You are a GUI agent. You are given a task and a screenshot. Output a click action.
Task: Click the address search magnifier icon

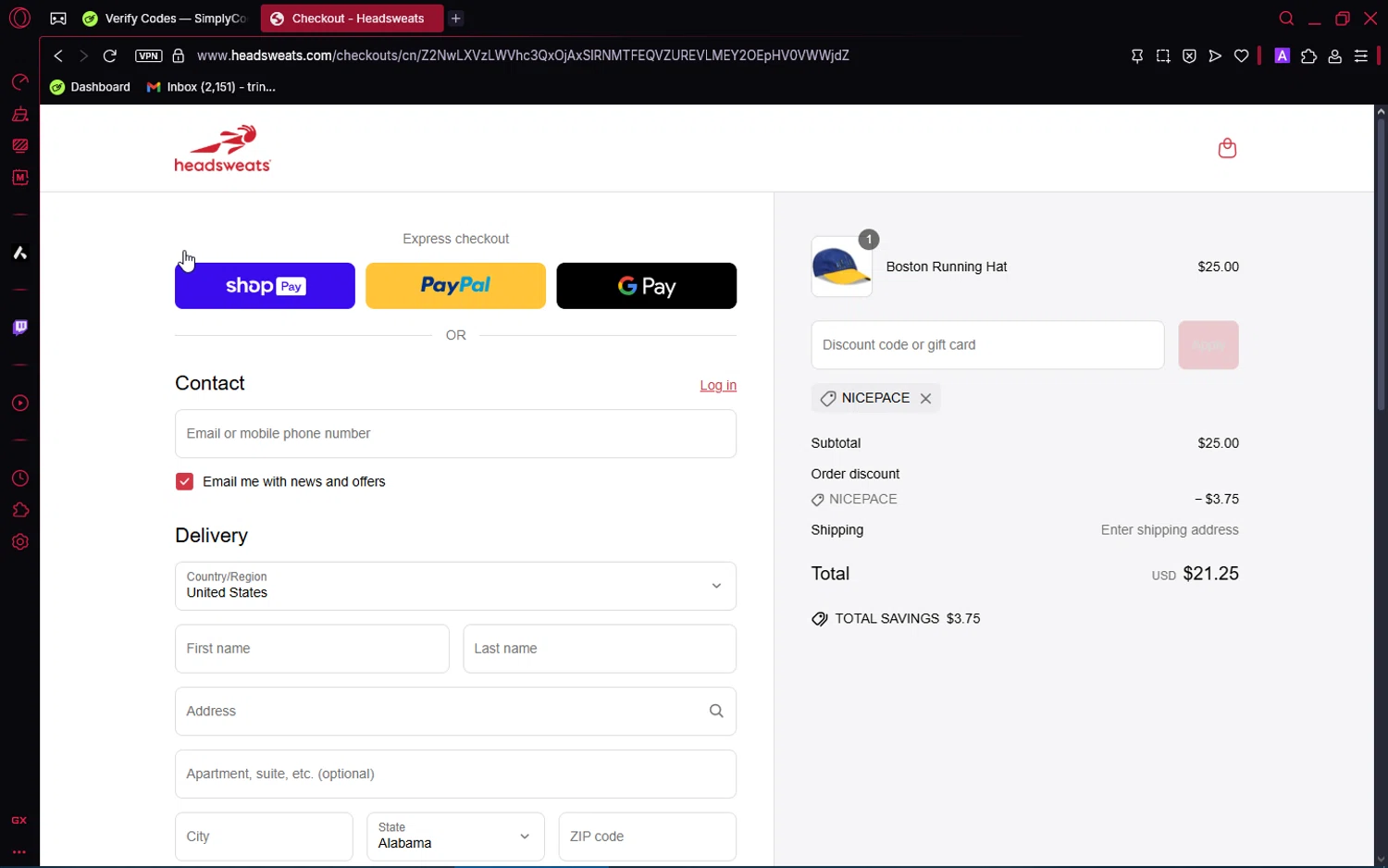pyautogui.click(x=716, y=712)
